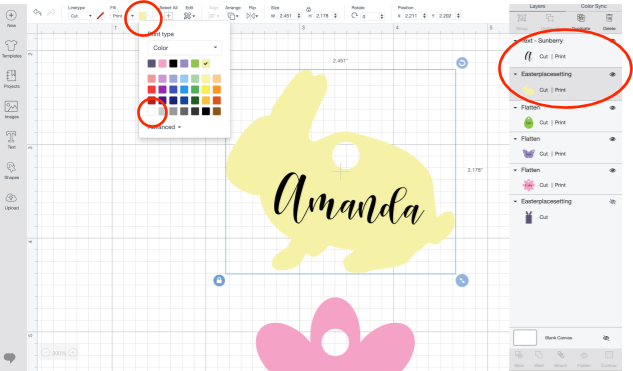Hide the green egg Flatten layer

tap(612, 108)
